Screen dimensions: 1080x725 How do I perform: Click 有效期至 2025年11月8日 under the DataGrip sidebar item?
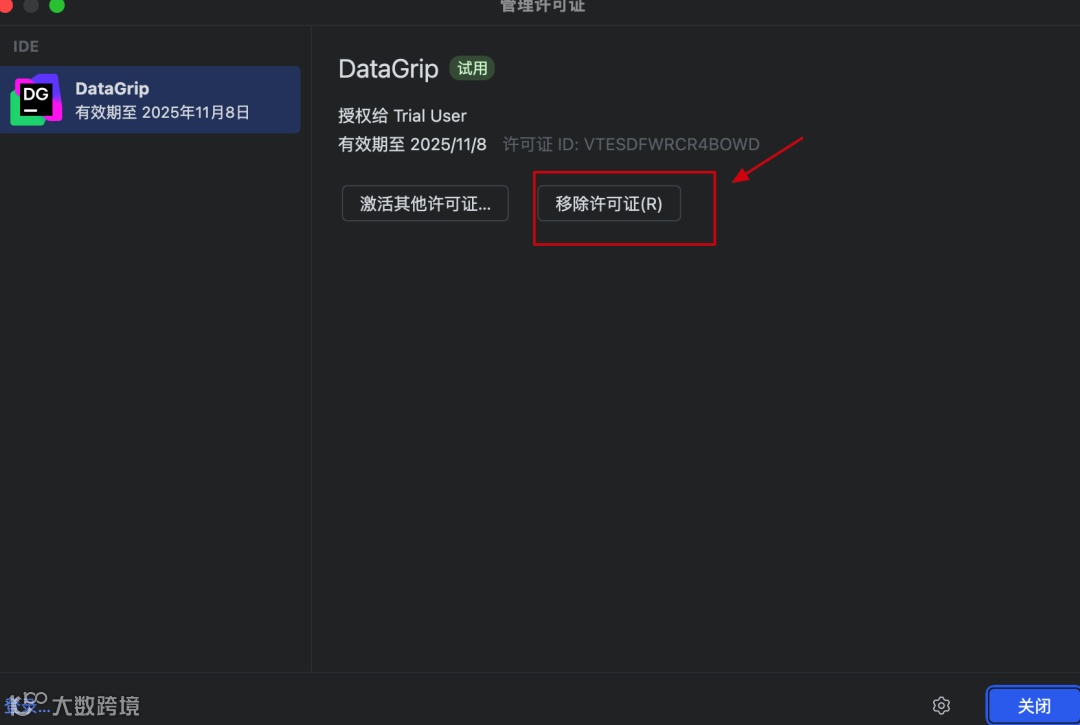click(162, 112)
